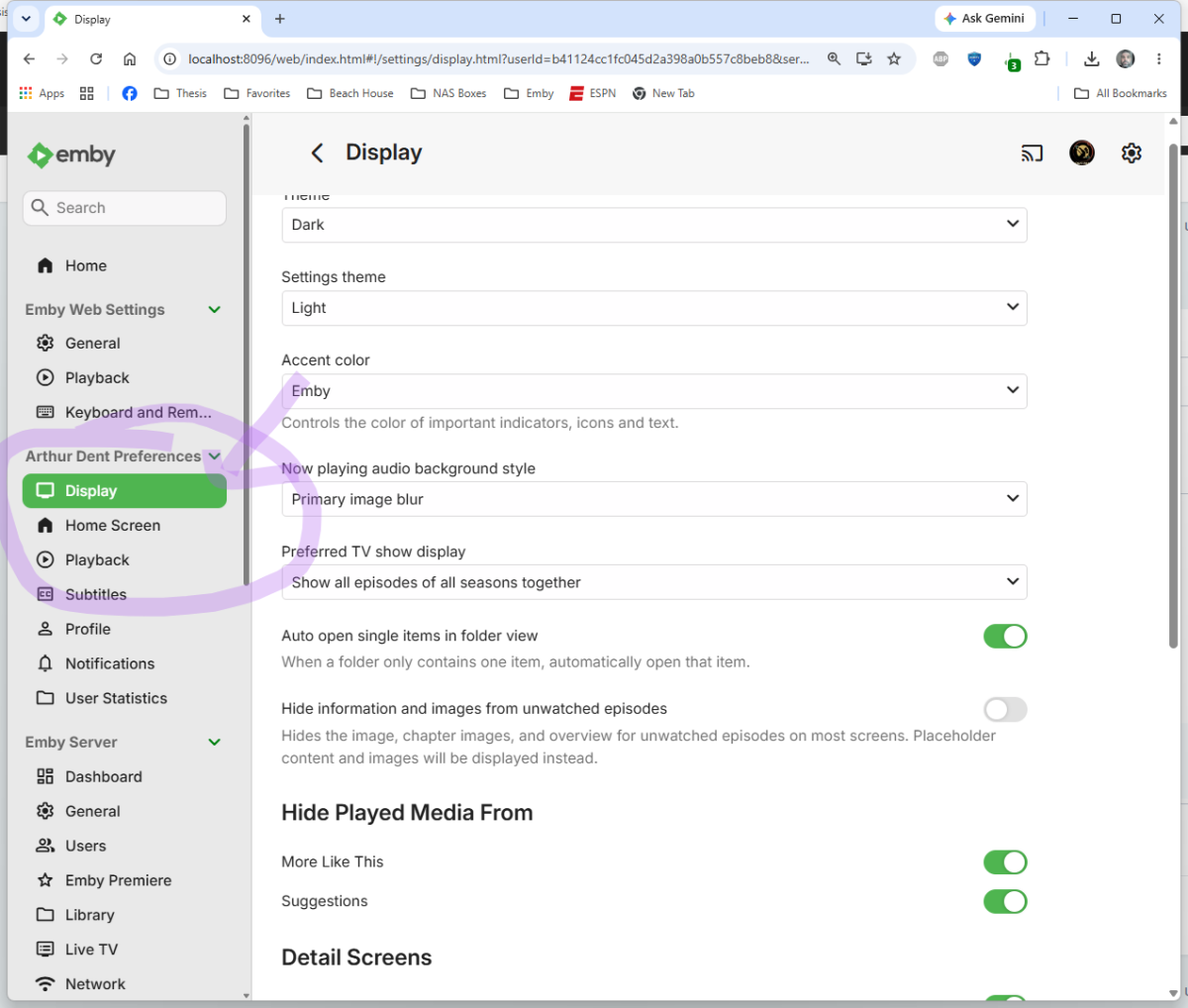Viewport: 1188px width, 1008px height.
Task: Open a new Chrome tab
Action: pos(280,19)
